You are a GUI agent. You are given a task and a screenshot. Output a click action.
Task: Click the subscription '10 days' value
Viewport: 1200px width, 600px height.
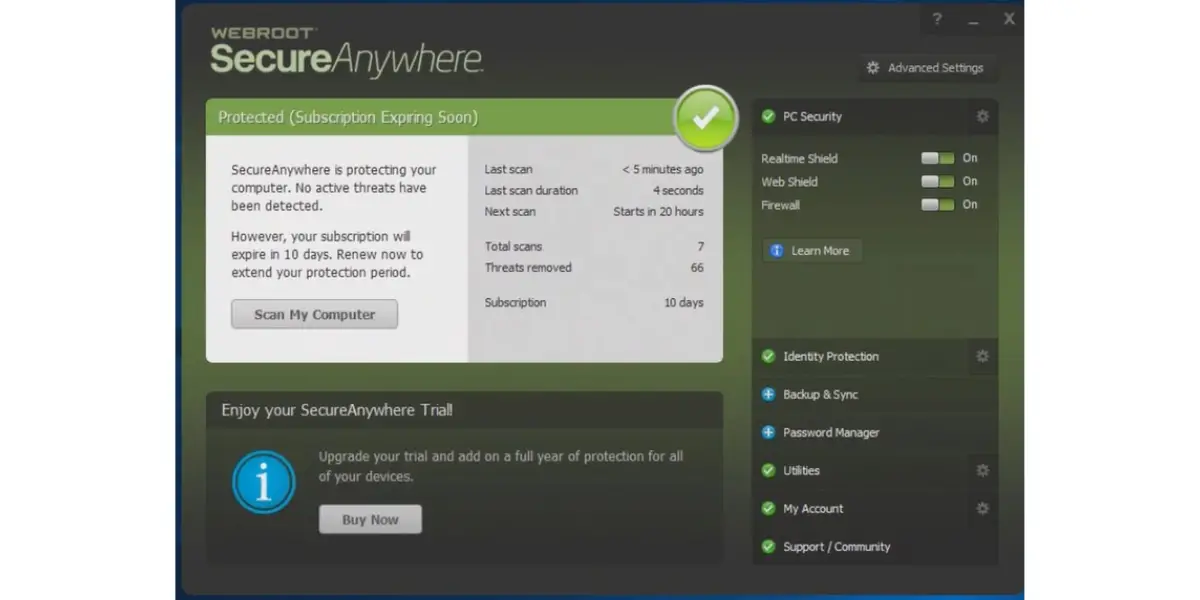[684, 302]
